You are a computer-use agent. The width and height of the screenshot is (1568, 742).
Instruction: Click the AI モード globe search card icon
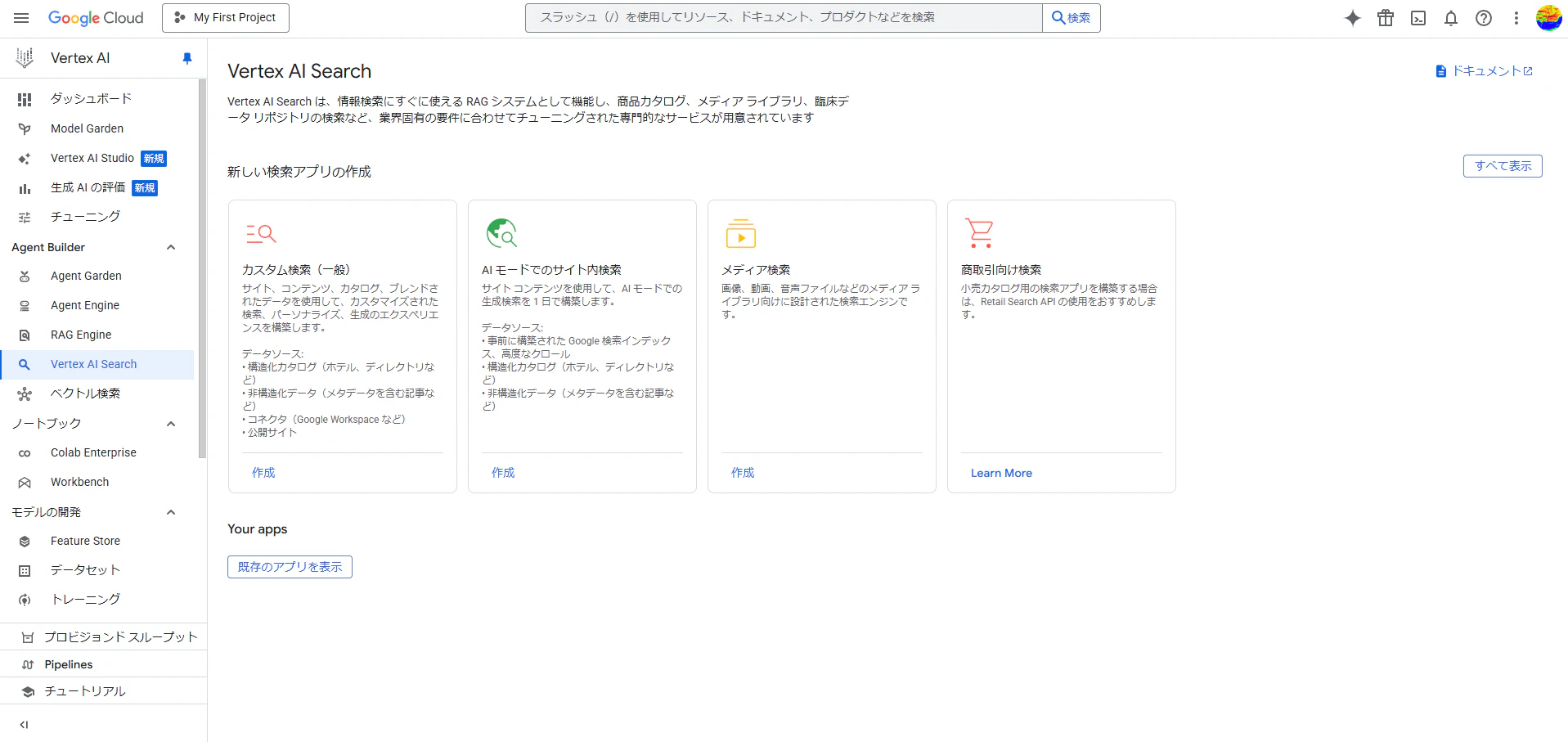(x=501, y=233)
